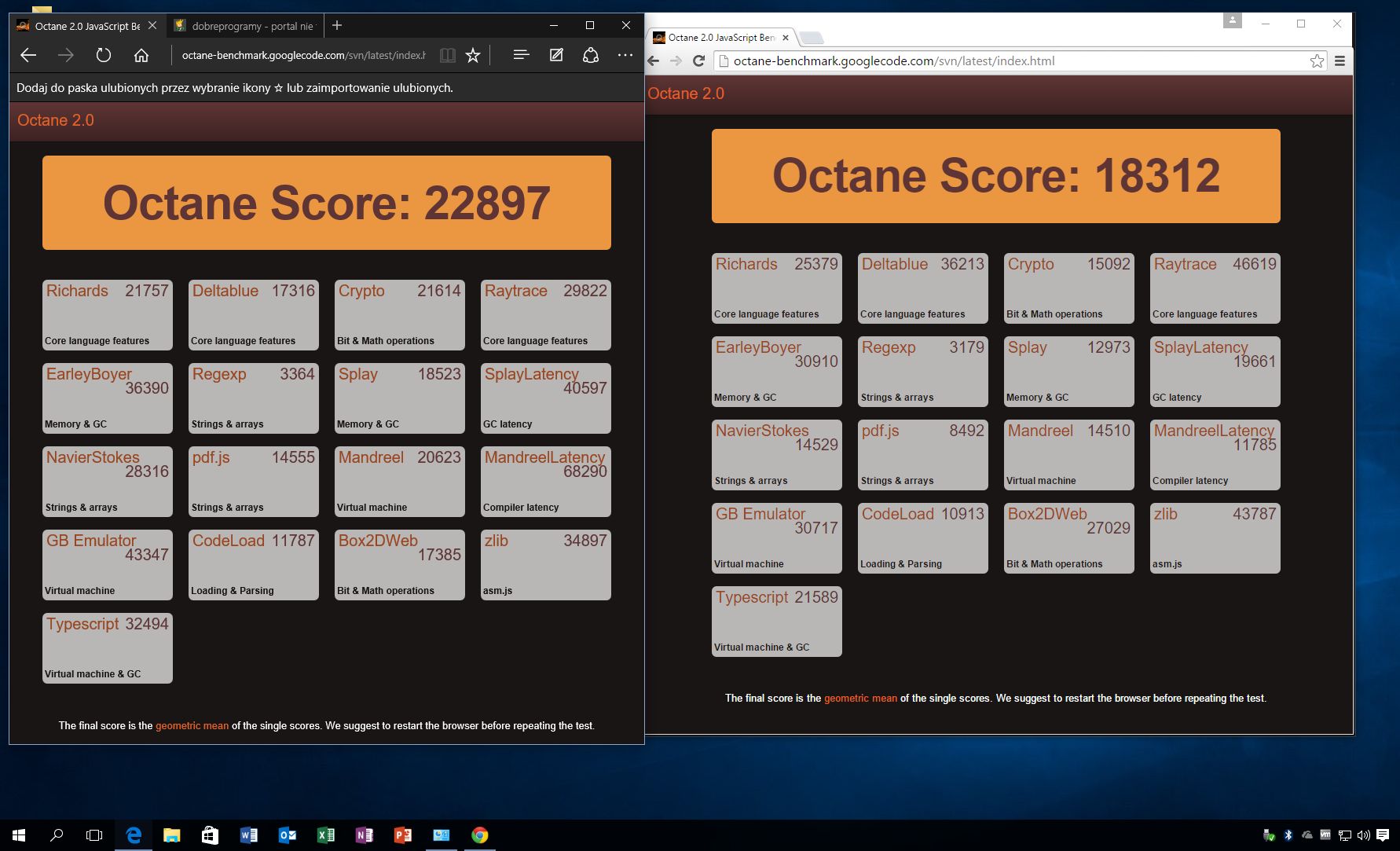
Task: Open OneNote from the taskbar
Action: (365, 835)
